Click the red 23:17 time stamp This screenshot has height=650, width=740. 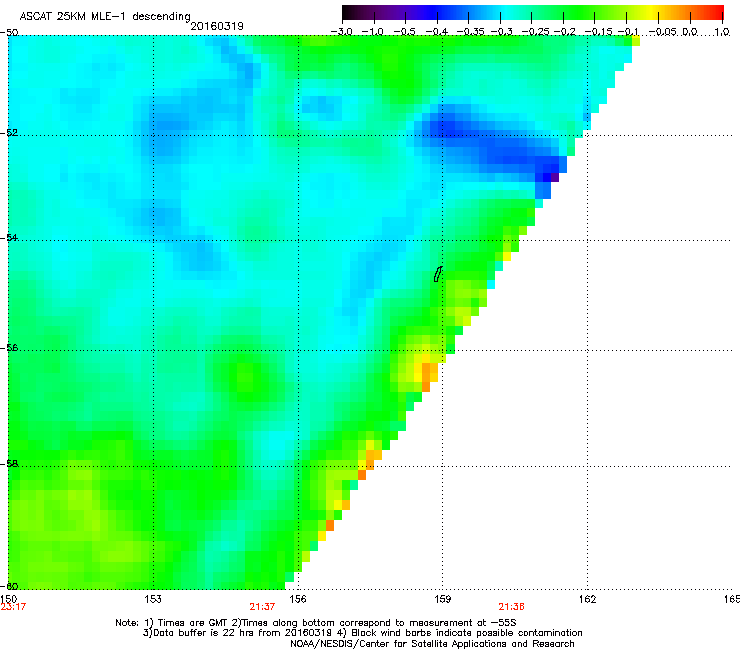(13, 607)
